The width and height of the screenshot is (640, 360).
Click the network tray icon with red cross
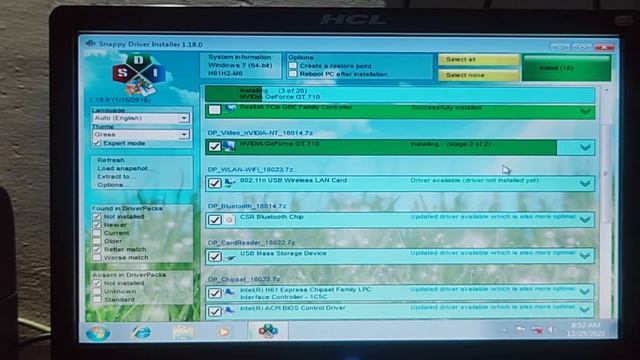click(537, 330)
